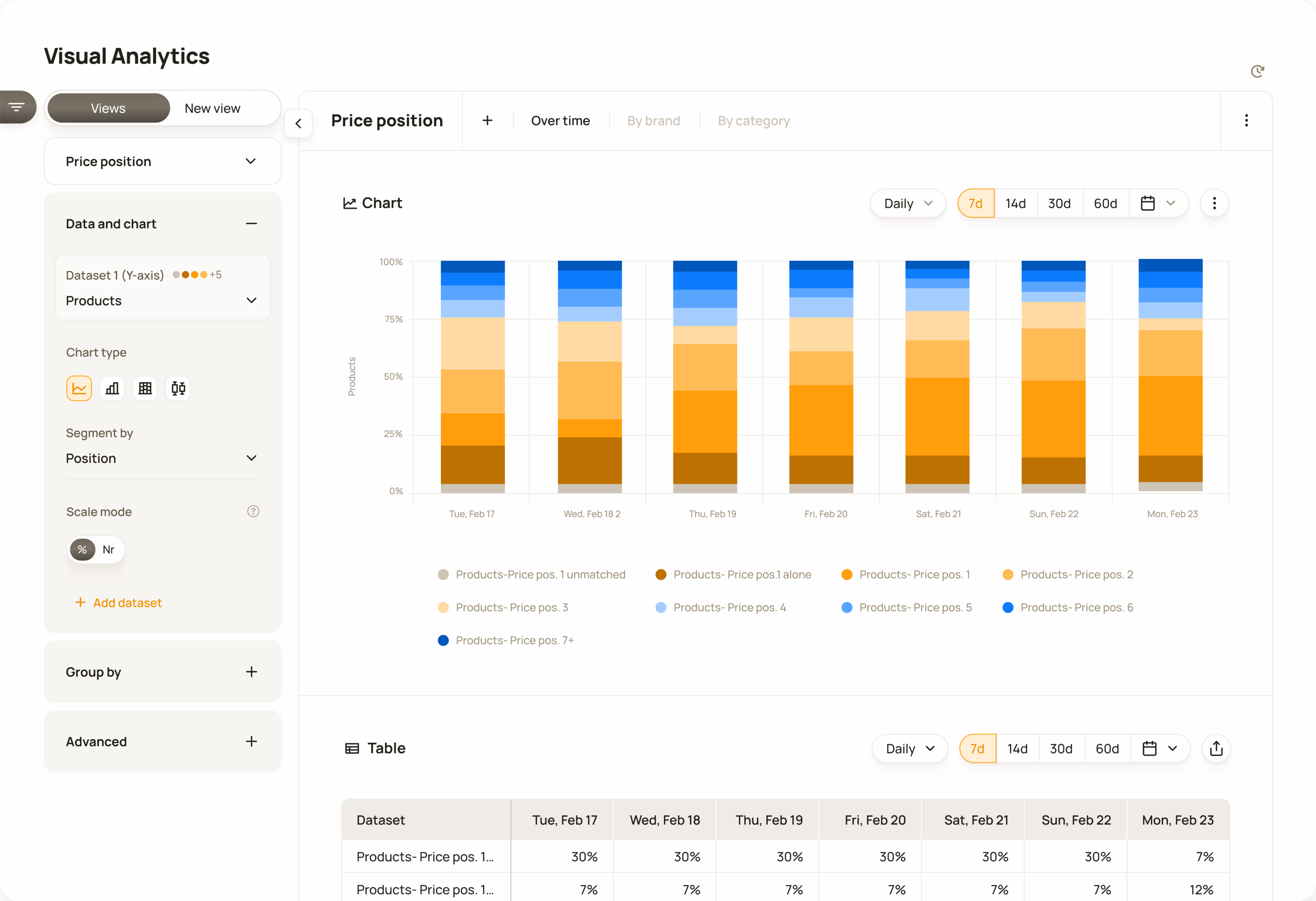Click the Table heading icon

click(x=352, y=749)
